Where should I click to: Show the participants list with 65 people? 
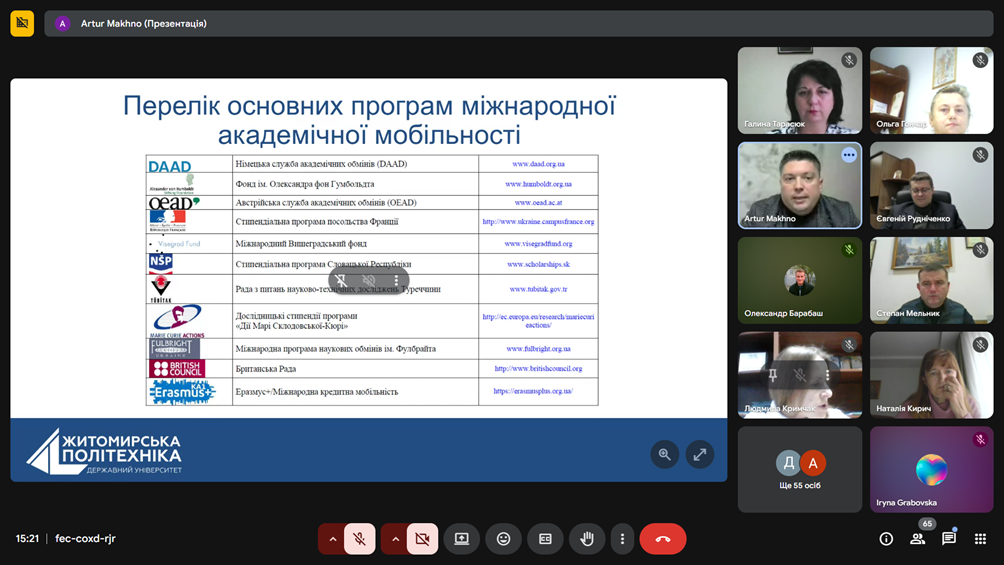[x=917, y=538]
